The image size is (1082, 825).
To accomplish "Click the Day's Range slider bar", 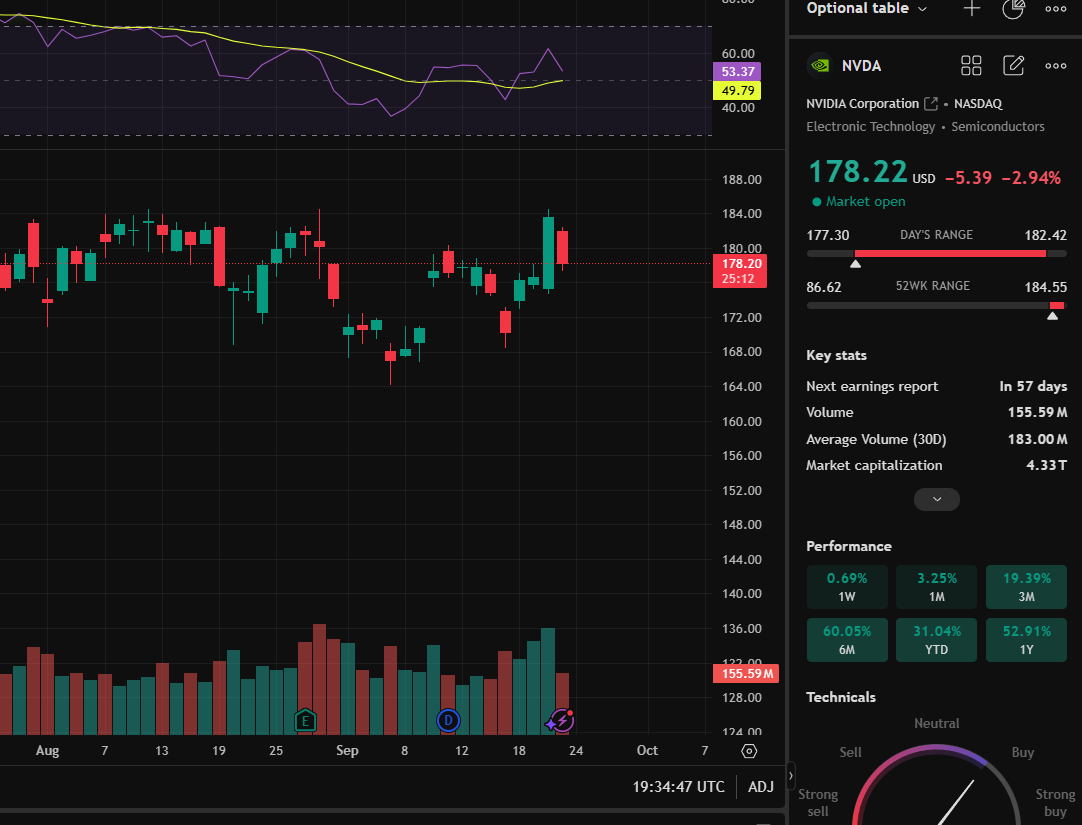I will click(x=936, y=254).
